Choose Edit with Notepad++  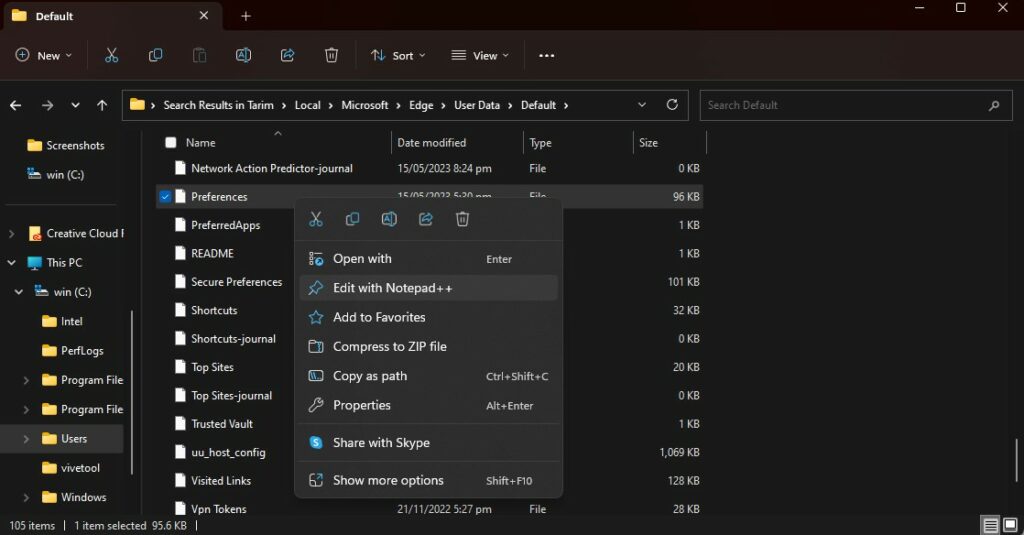(x=392, y=288)
